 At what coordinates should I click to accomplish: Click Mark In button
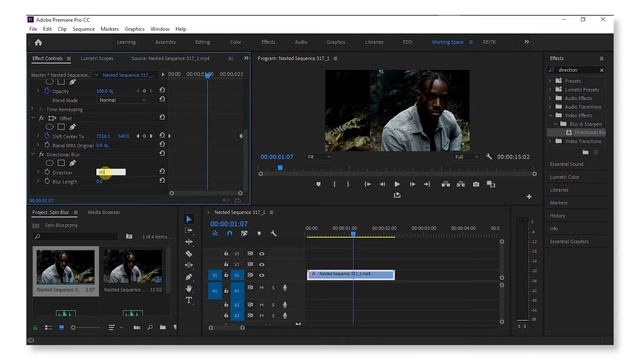click(334, 184)
